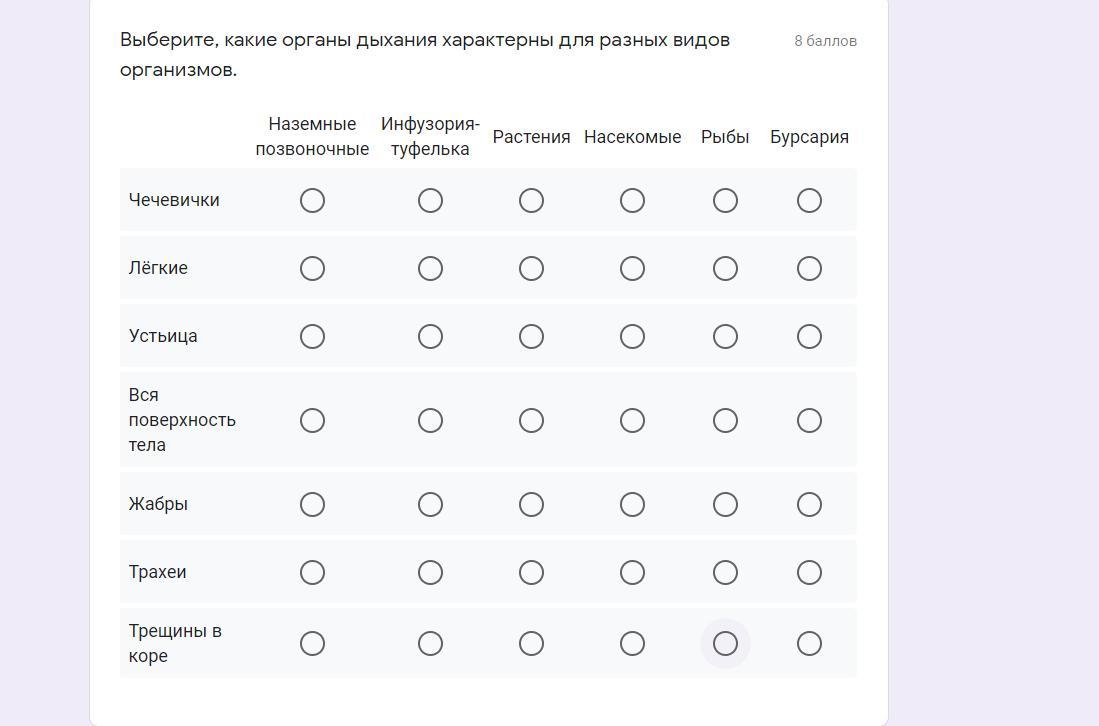
Task: Choose Устьица for Растения column
Action: 531,337
